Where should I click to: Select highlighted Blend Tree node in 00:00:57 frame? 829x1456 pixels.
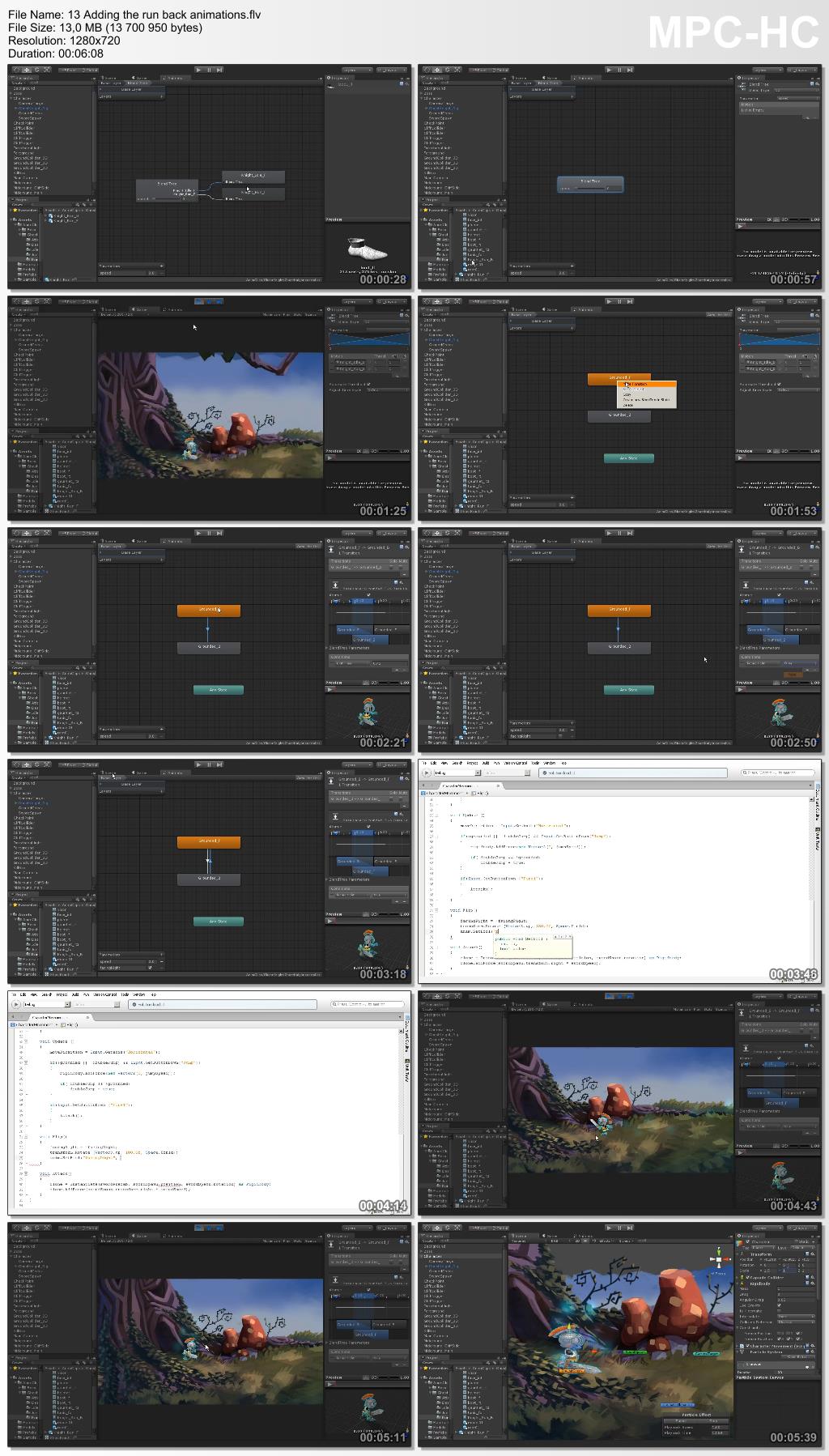click(590, 184)
